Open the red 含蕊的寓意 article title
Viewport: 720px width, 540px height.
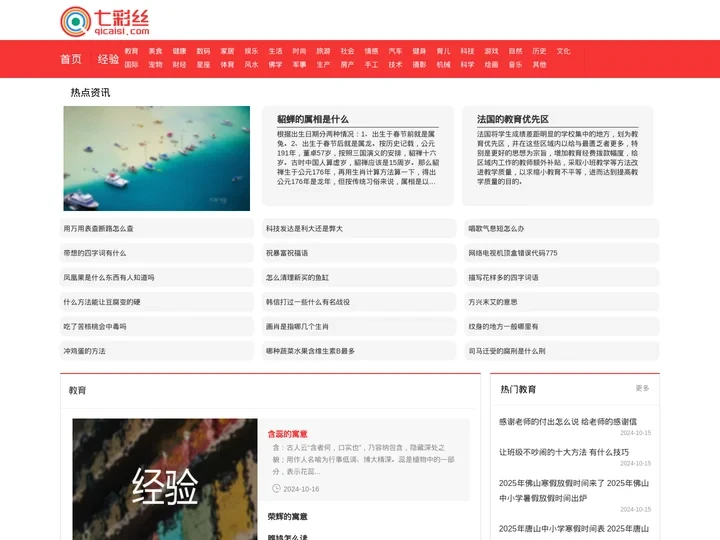click(287, 434)
